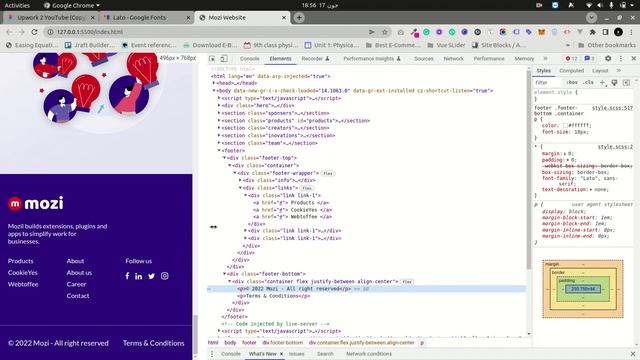Toggle the device toolbar icon in DevTools
The width and height of the screenshot is (640, 360).
224,59
